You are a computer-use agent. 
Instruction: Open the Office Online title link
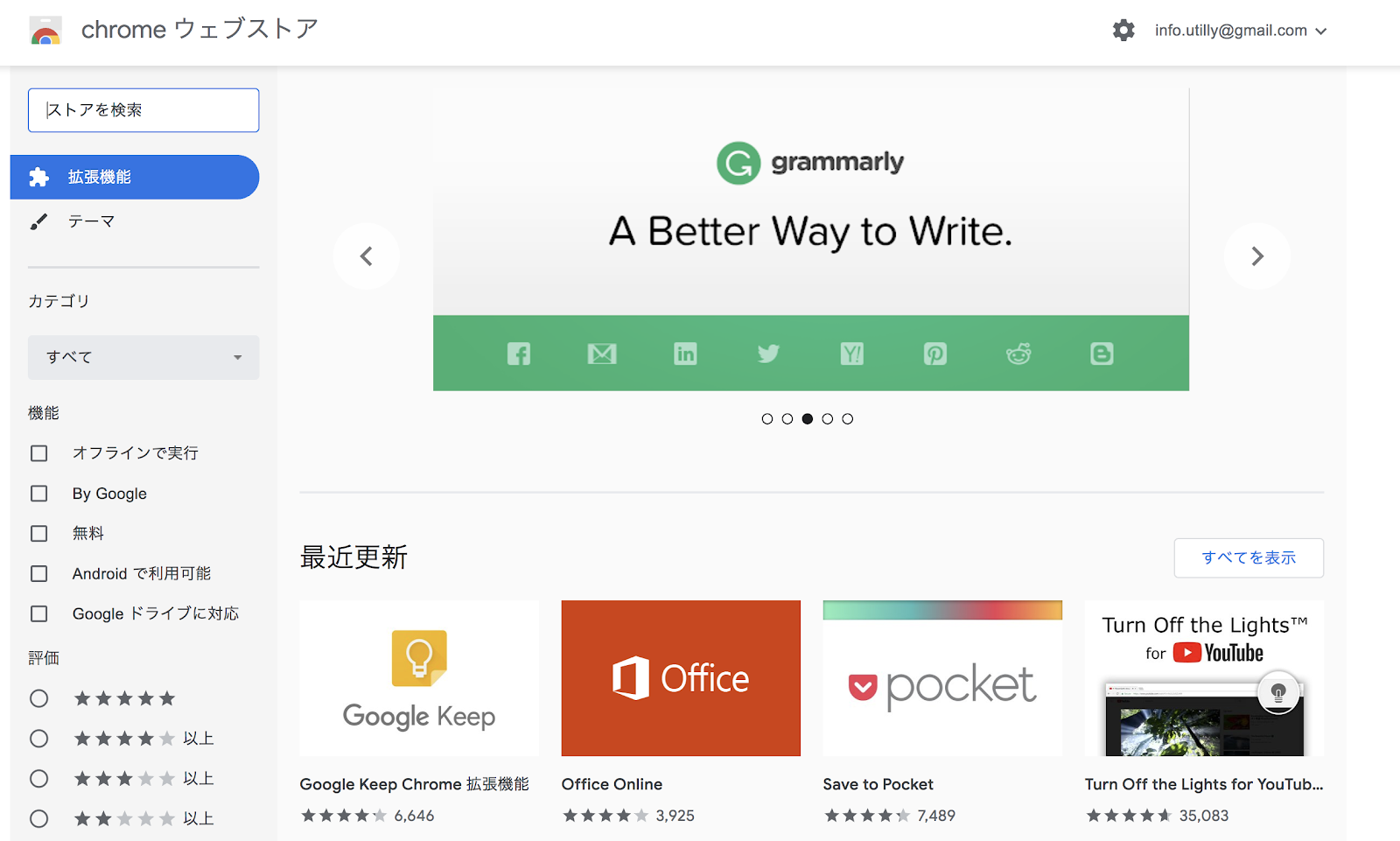612,784
